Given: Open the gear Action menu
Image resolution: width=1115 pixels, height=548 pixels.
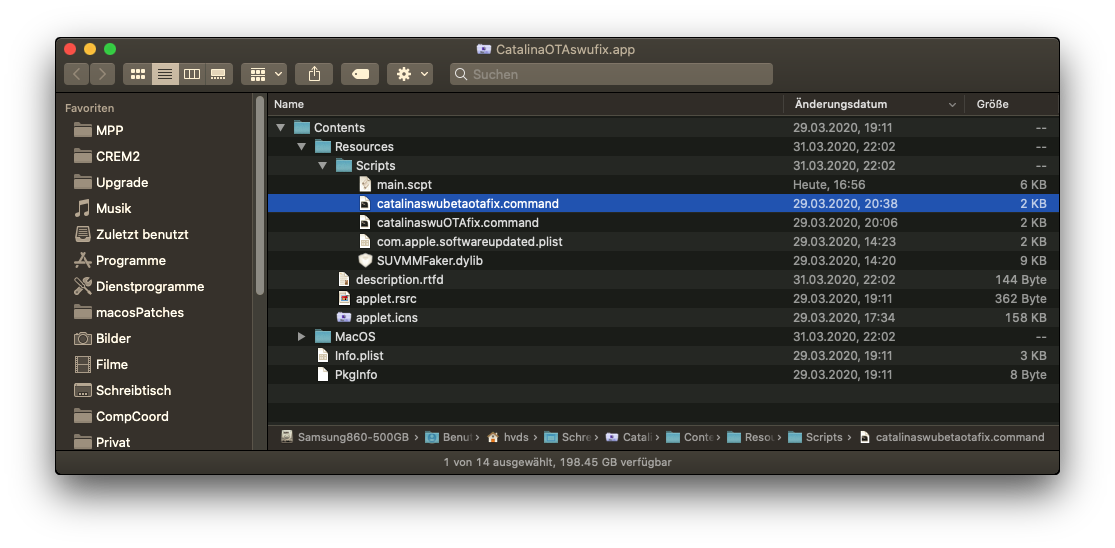Looking at the screenshot, I should 410,74.
